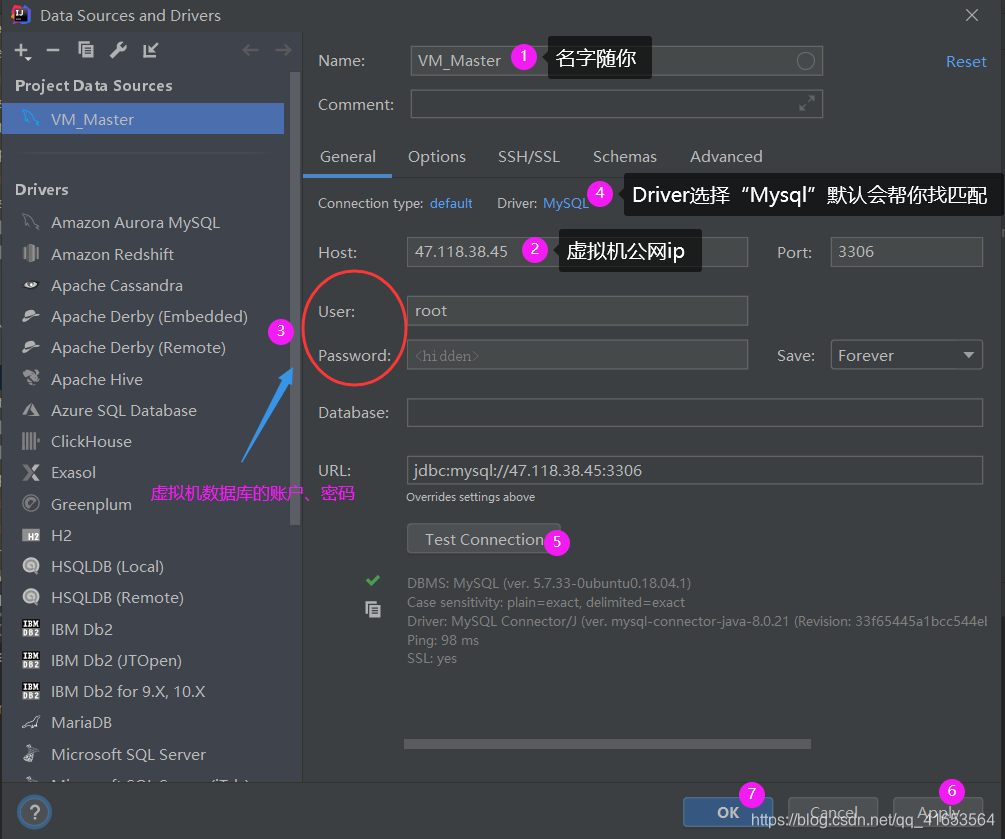Focus the Host input field
The height and width of the screenshot is (839, 1005).
pyautogui.click(x=577, y=252)
